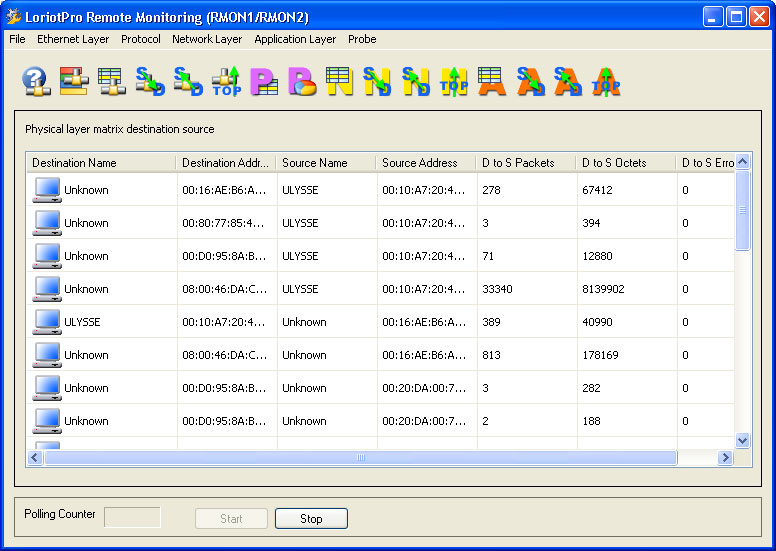This screenshot has width=776, height=551.
Task: Open the Network Layer menu
Action: point(207,39)
